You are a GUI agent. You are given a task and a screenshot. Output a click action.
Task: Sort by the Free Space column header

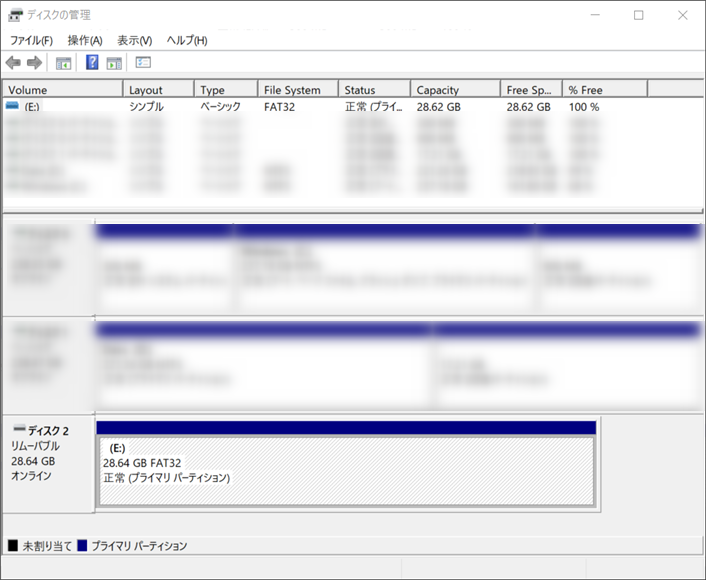[x=531, y=90]
